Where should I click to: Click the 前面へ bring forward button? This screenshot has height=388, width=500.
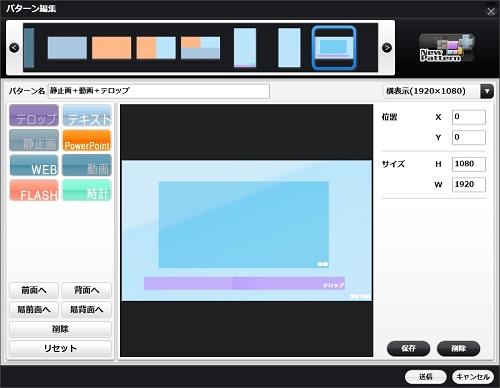coord(34,290)
